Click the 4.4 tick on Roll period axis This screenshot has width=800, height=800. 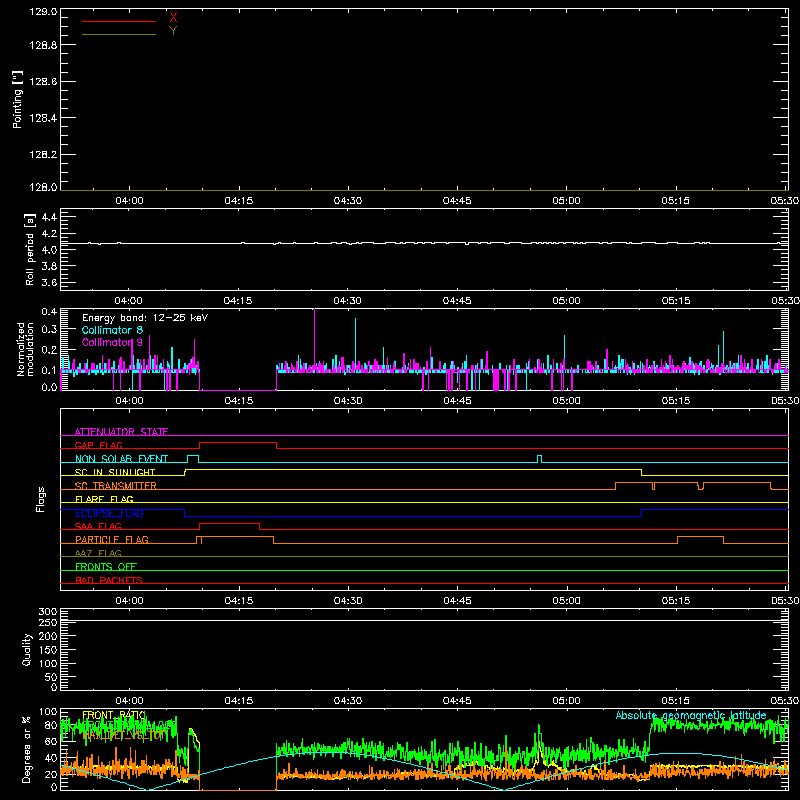[49, 217]
